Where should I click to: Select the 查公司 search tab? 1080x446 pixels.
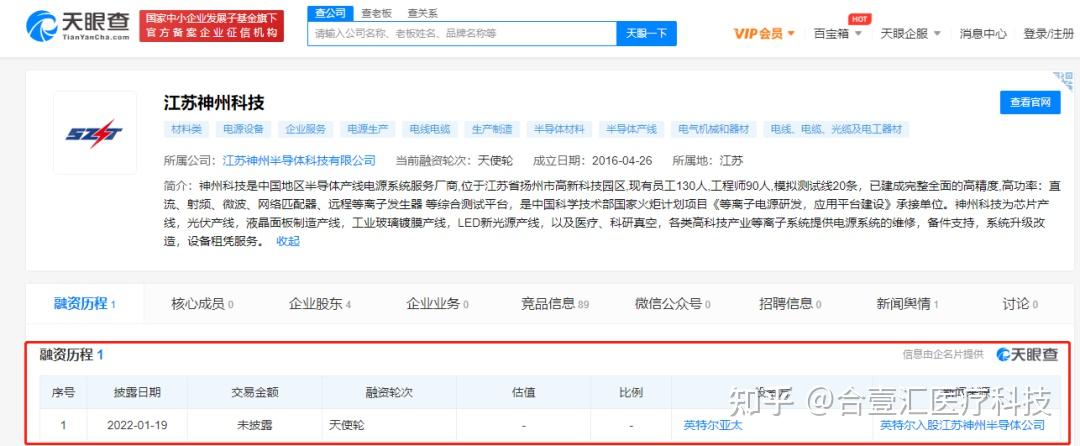330,13
